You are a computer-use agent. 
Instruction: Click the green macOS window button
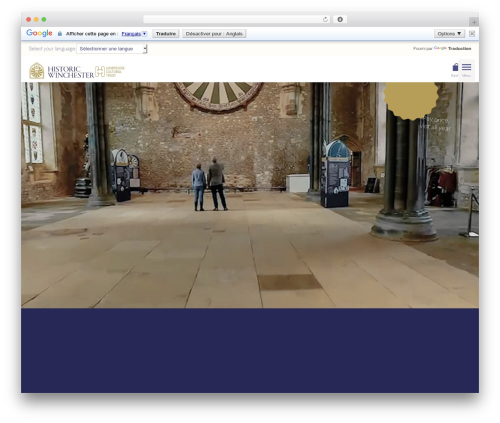click(44, 19)
